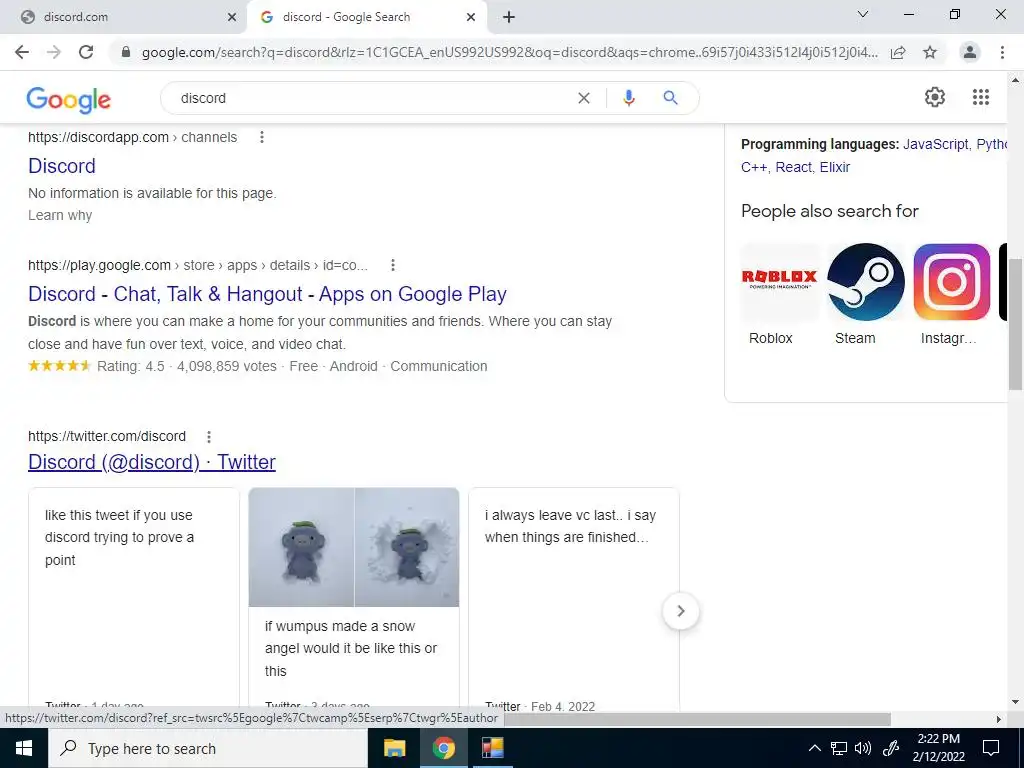Select the discord - Google Search tab
This screenshot has height=768, width=1024.
[x=366, y=17]
